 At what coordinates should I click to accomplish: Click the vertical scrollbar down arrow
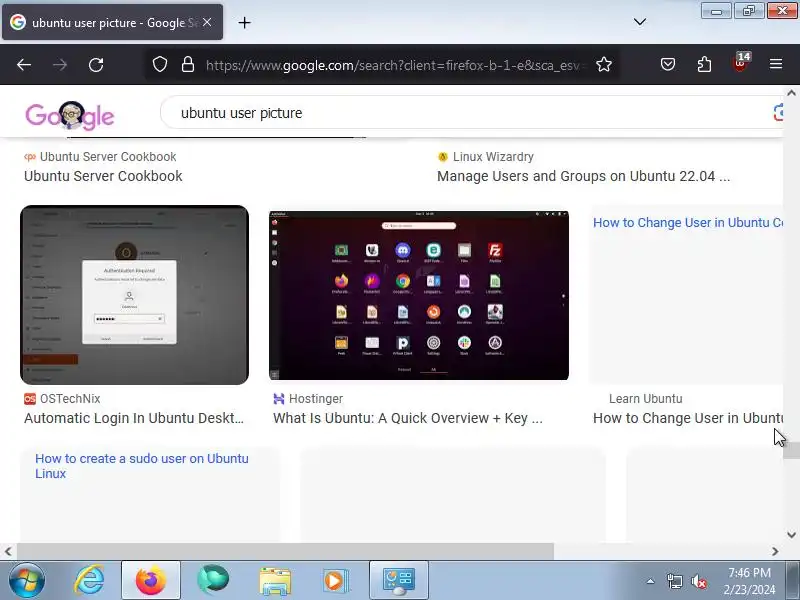791,535
